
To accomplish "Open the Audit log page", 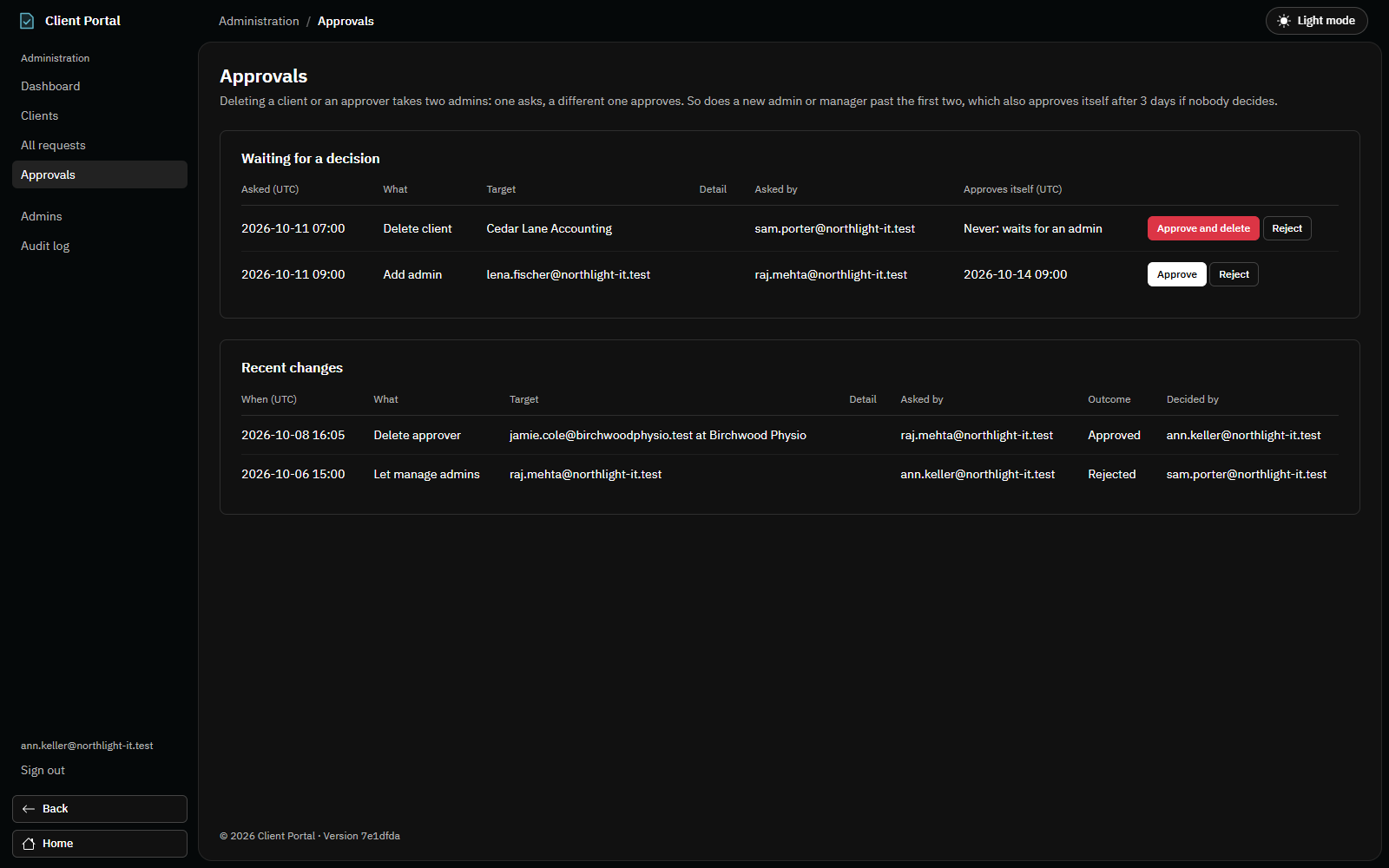I will tap(100, 246).
